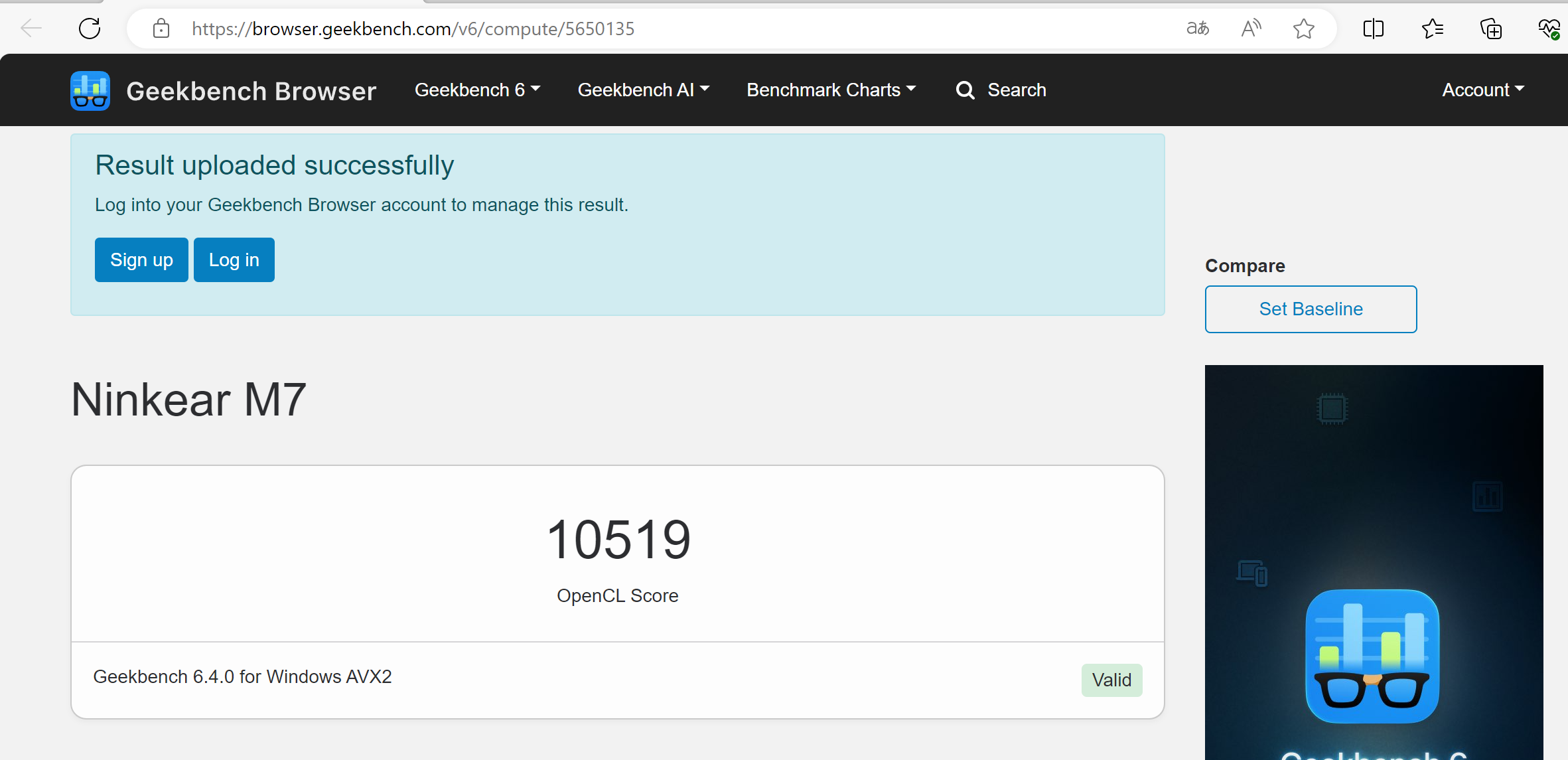The height and width of the screenshot is (760, 1568).
Task: Open the collections icon
Action: point(1490,29)
